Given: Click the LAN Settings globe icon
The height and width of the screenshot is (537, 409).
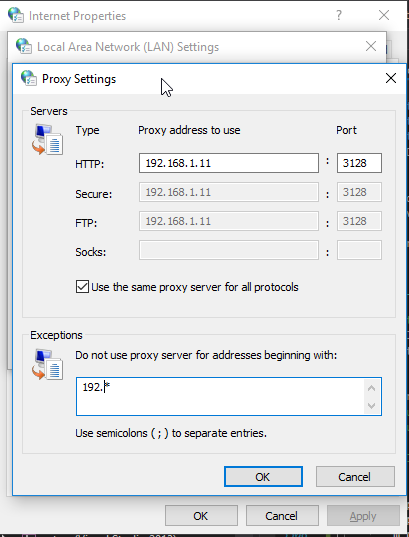Looking at the screenshot, I should 24,46.
